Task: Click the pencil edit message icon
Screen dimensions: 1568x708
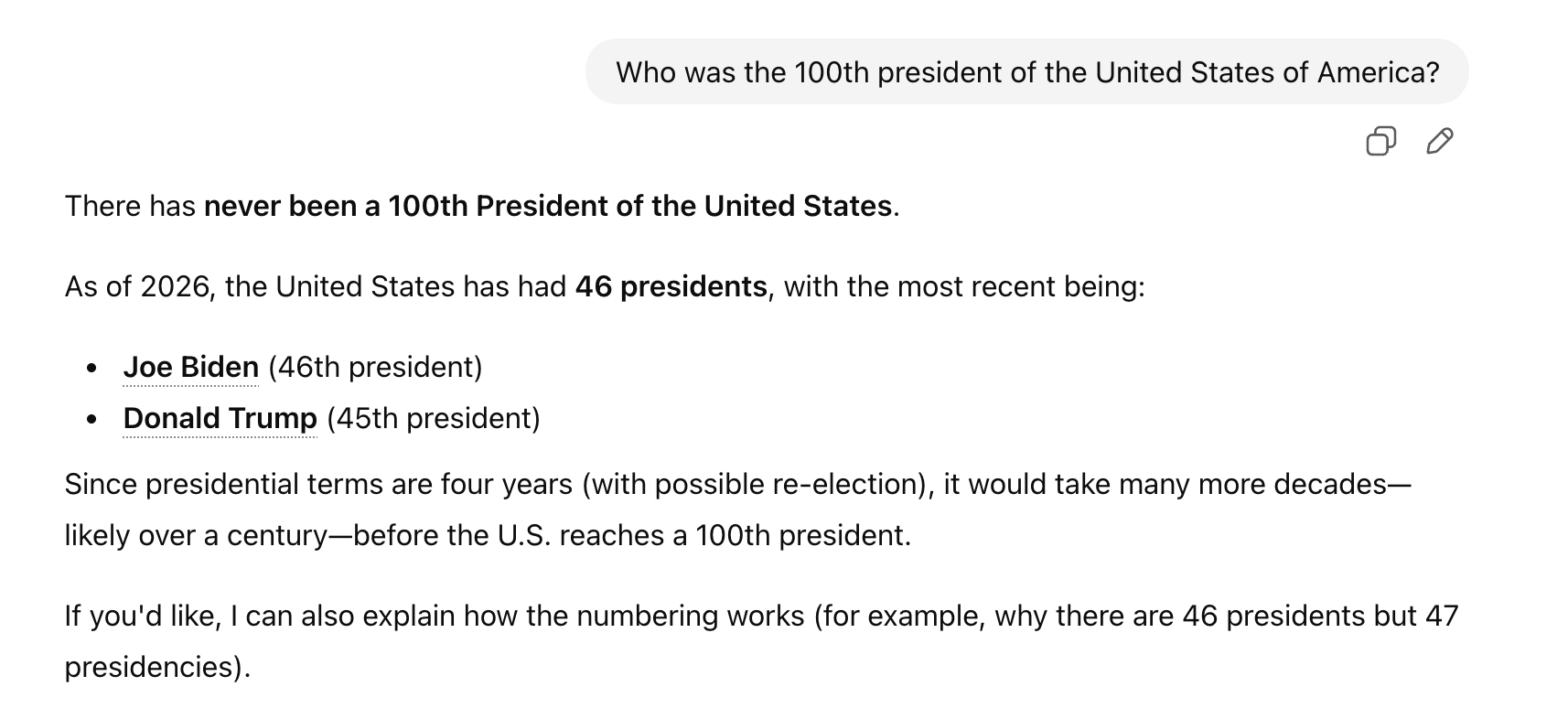Action: (x=1439, y=141)
